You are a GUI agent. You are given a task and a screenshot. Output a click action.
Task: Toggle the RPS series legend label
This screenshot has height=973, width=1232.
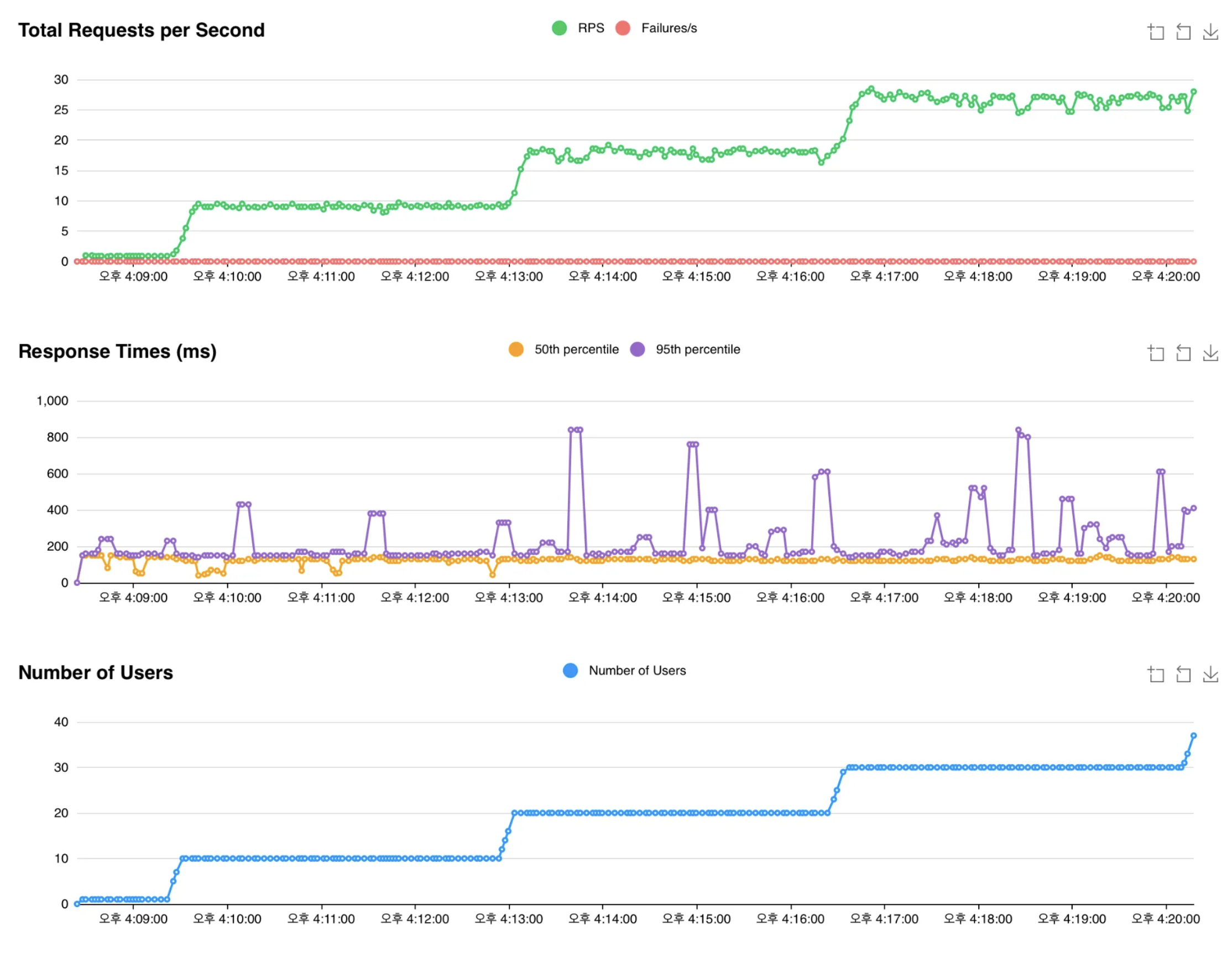point(591,28)
